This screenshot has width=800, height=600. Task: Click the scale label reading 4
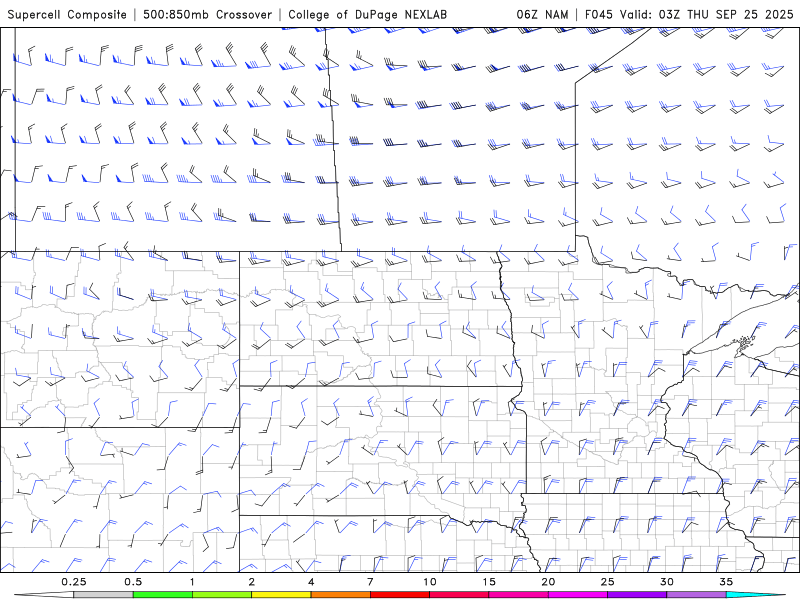(x=311, y=582)
